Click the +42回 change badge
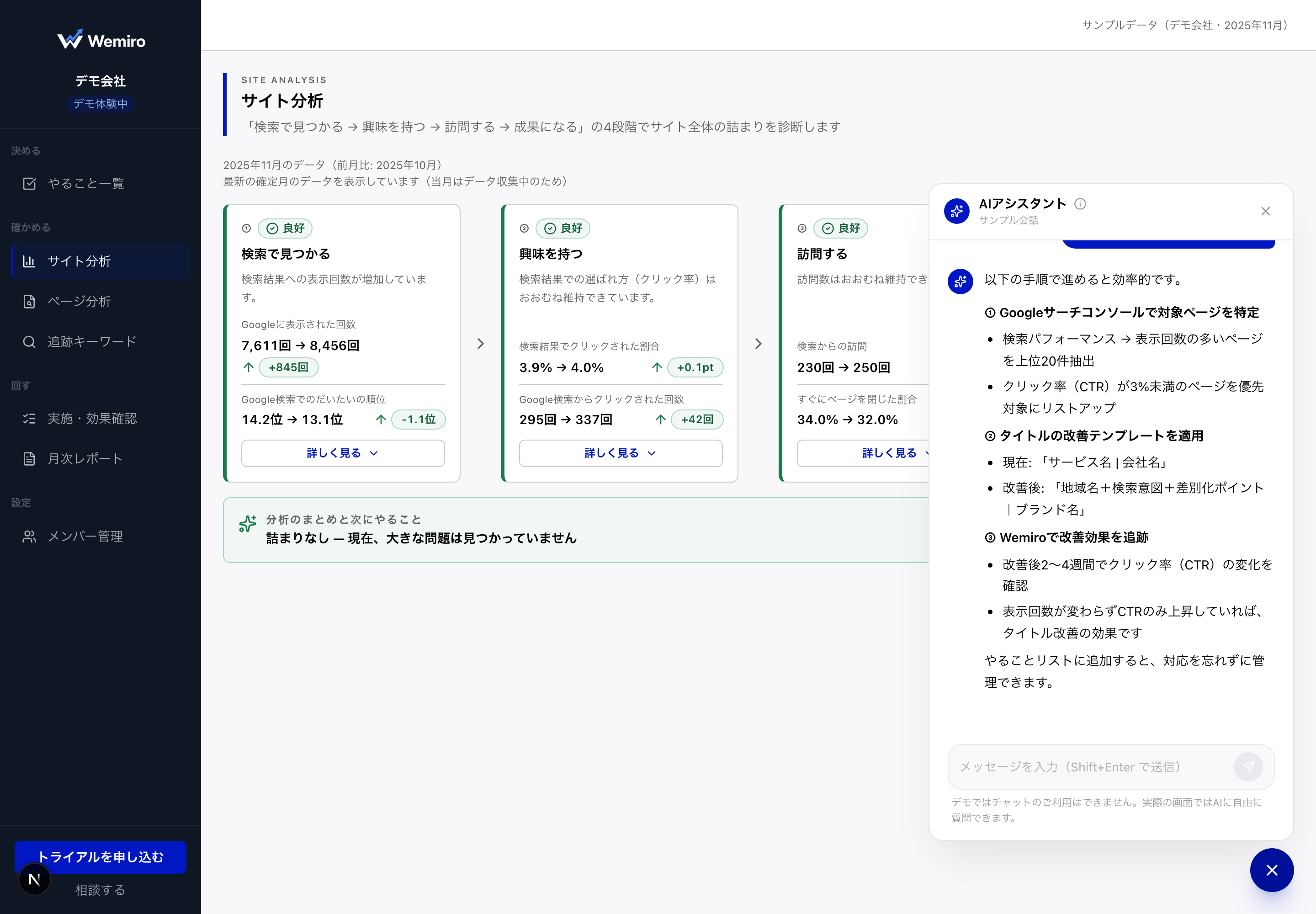 (x=697, y=419)
